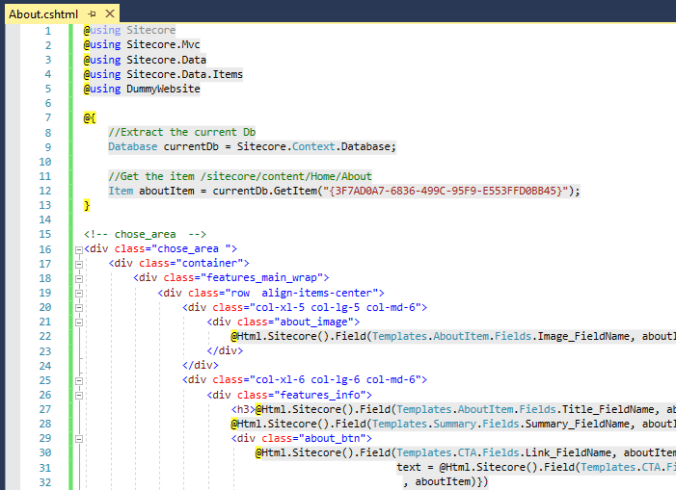Click line number 12 in the margin
The height and width of the screenshot is (490, 676).
coord(45,190)
